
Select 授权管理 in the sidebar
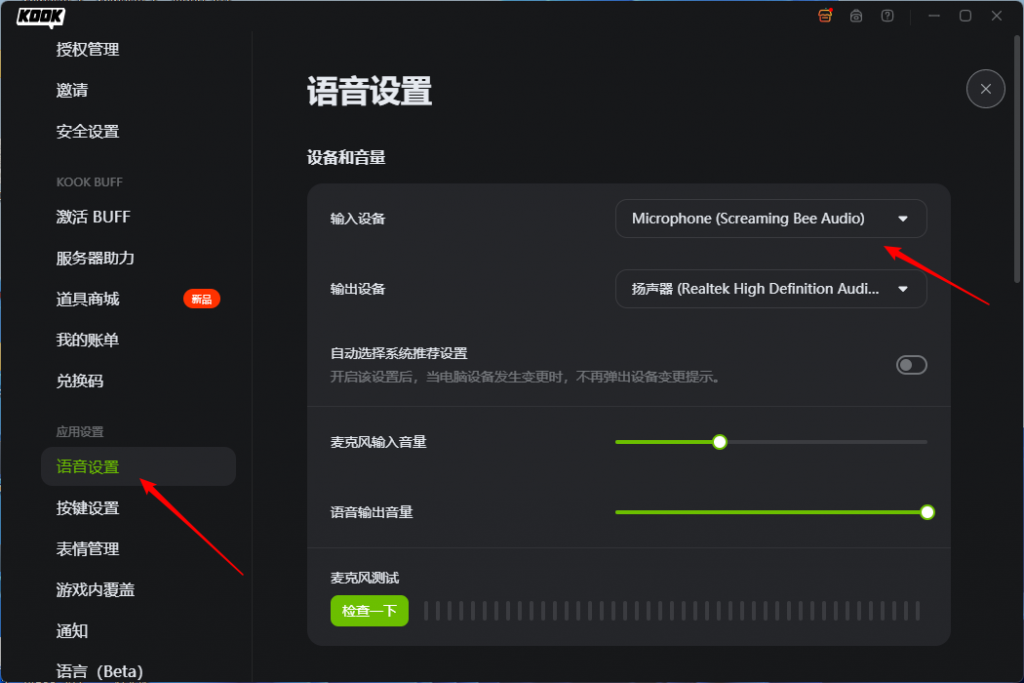coord(89,49)
